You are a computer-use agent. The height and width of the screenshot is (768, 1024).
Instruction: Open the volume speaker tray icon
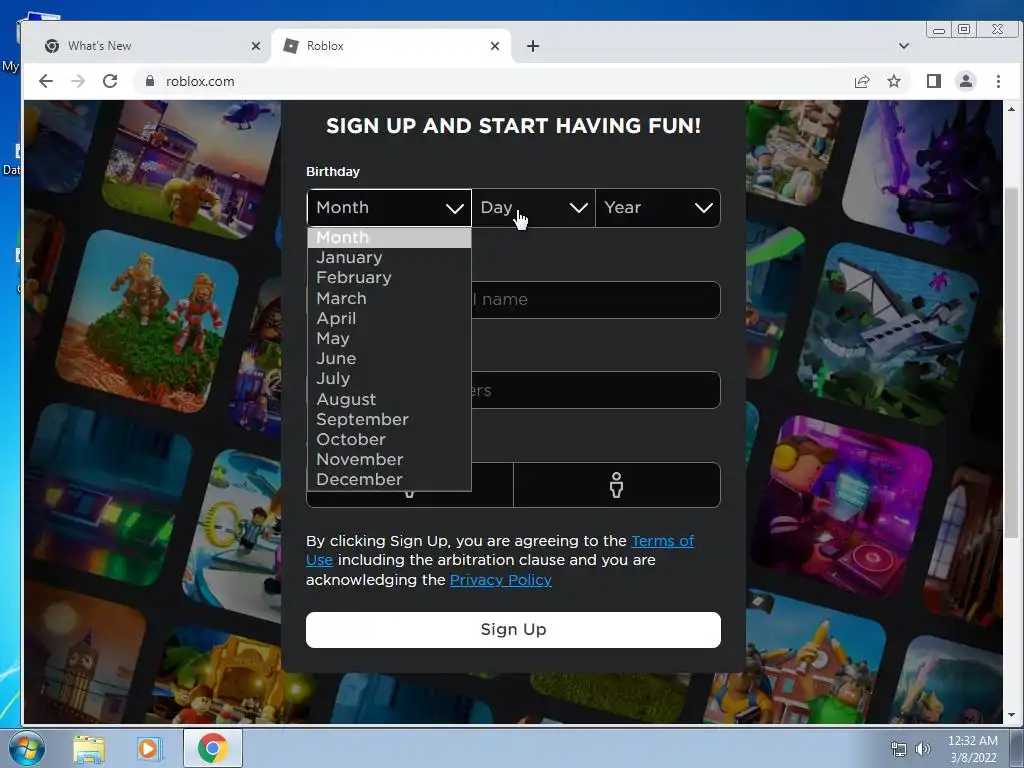click(x=922, y=750)
